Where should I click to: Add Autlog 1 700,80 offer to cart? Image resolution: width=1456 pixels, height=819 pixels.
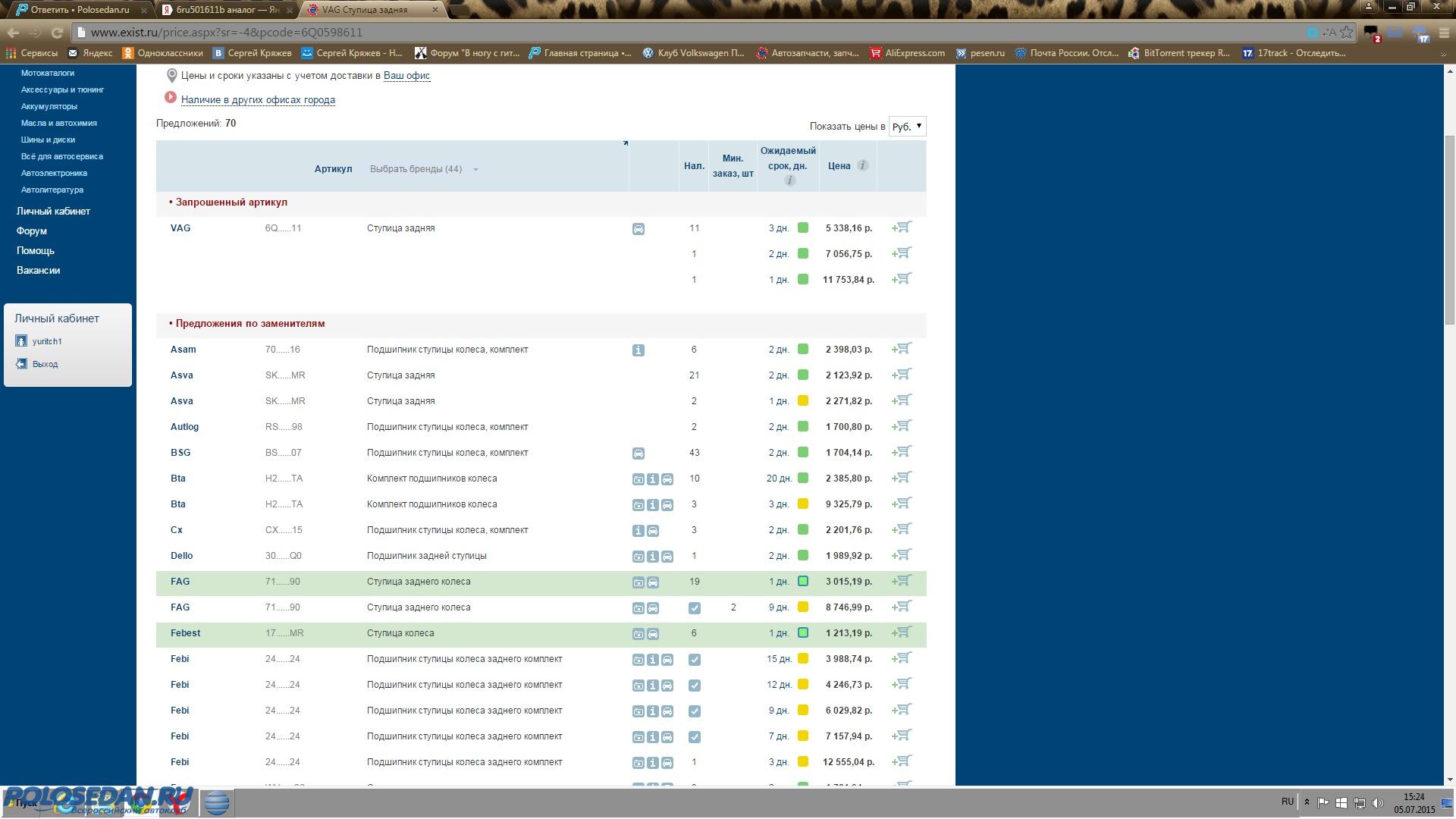point(902,426)
